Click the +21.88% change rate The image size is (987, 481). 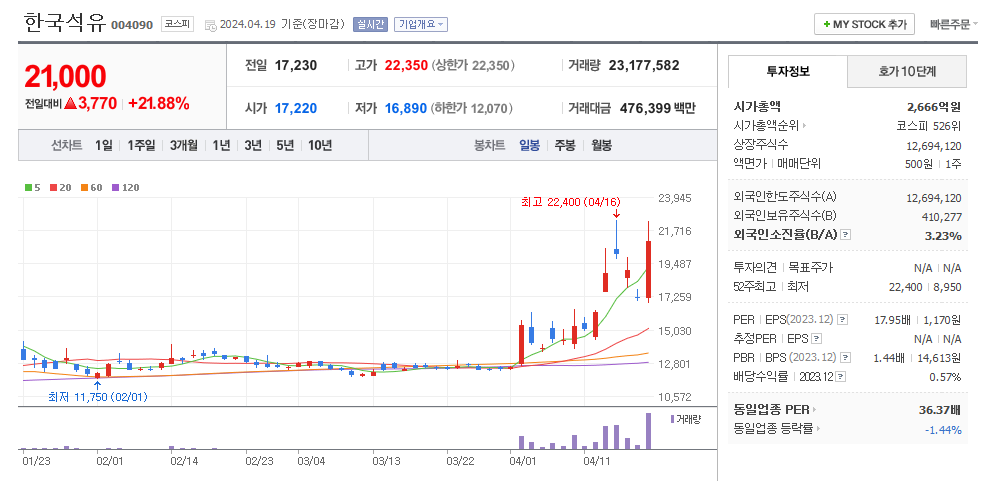click(159, 104)
